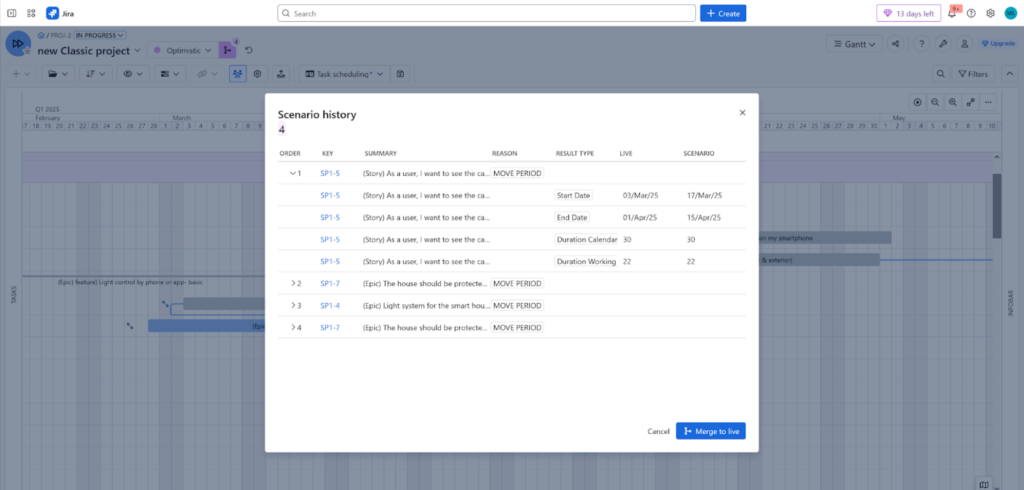Viewport: 1024px width, 490px height.
Task: Cancel the Scenario history dialog
Action: coord(658,431)
